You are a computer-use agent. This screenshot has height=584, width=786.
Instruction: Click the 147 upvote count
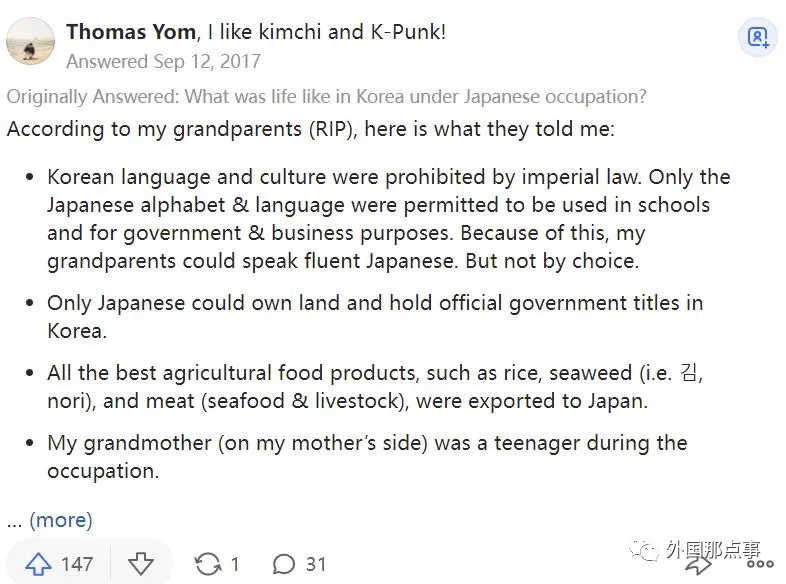[77, 564]
